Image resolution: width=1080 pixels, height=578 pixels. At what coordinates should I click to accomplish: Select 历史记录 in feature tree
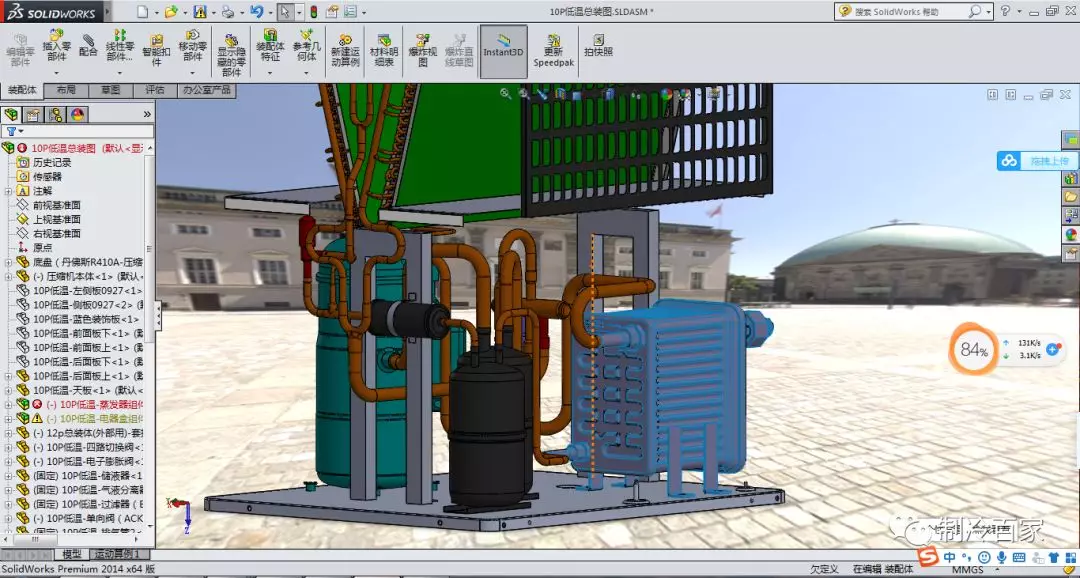point(52,163)
